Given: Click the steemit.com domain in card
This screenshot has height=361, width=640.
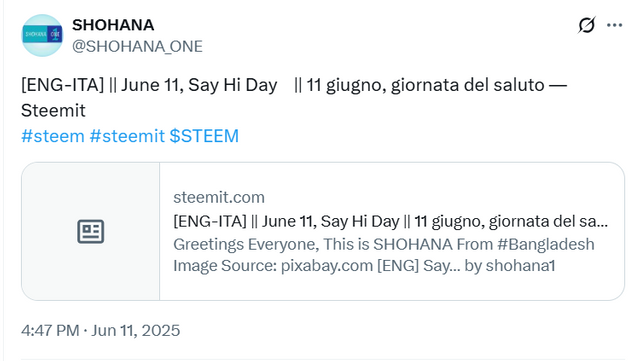Looking at the screenshot, I should tap(219, 198).
